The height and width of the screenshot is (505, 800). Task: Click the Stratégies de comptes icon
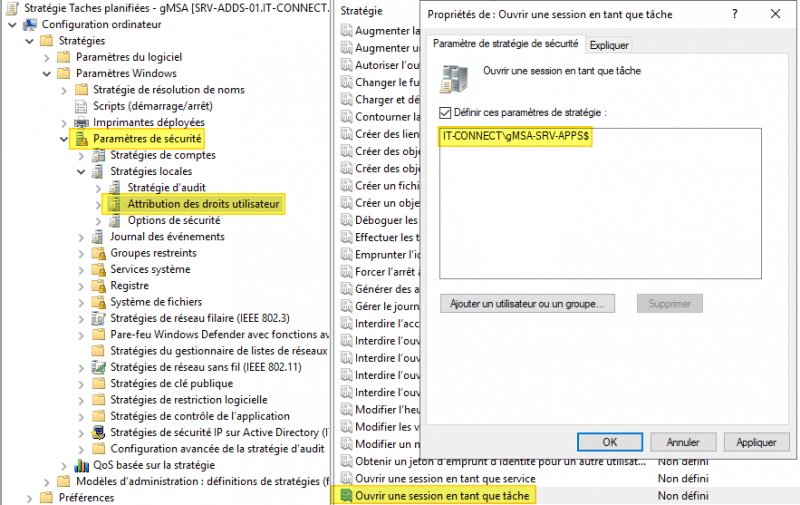pyautogui.click(x=98, y=155)
